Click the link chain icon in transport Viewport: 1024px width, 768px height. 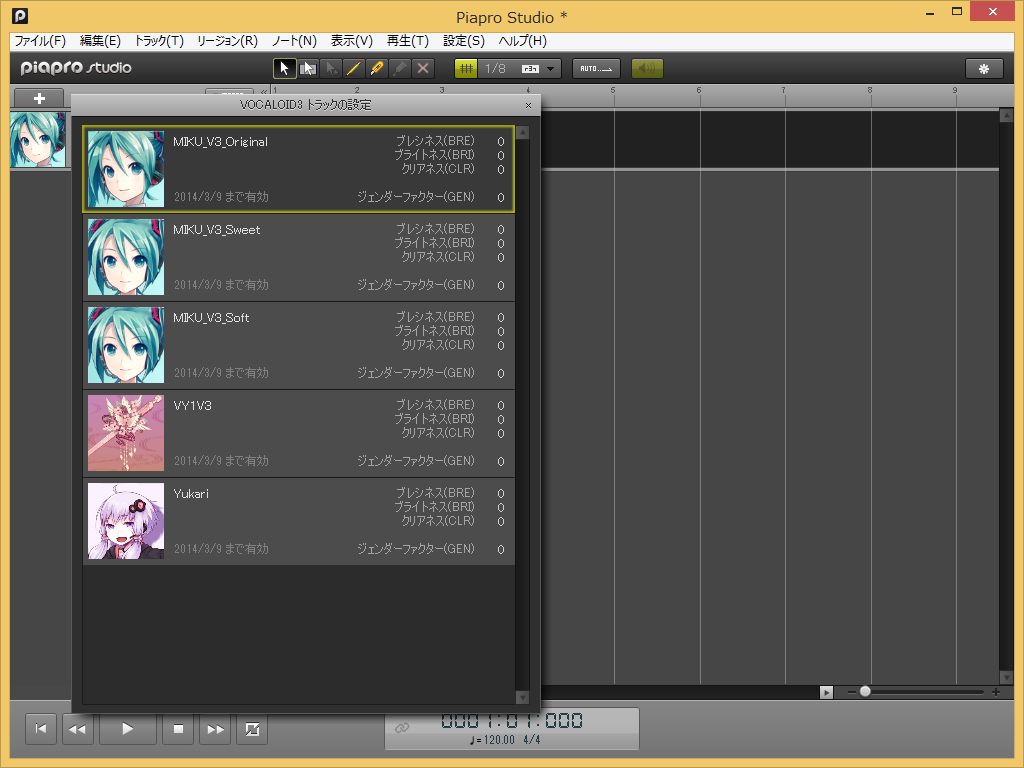[x=402, y=728]
